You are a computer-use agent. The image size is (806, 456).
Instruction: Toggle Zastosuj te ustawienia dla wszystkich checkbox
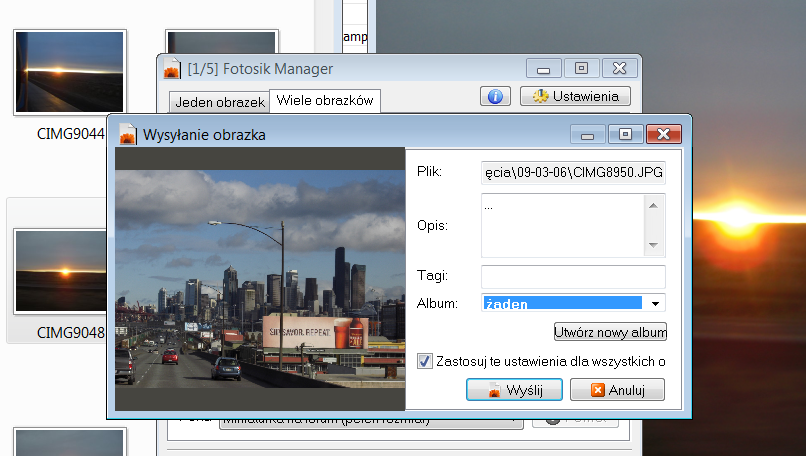point(425,361)
